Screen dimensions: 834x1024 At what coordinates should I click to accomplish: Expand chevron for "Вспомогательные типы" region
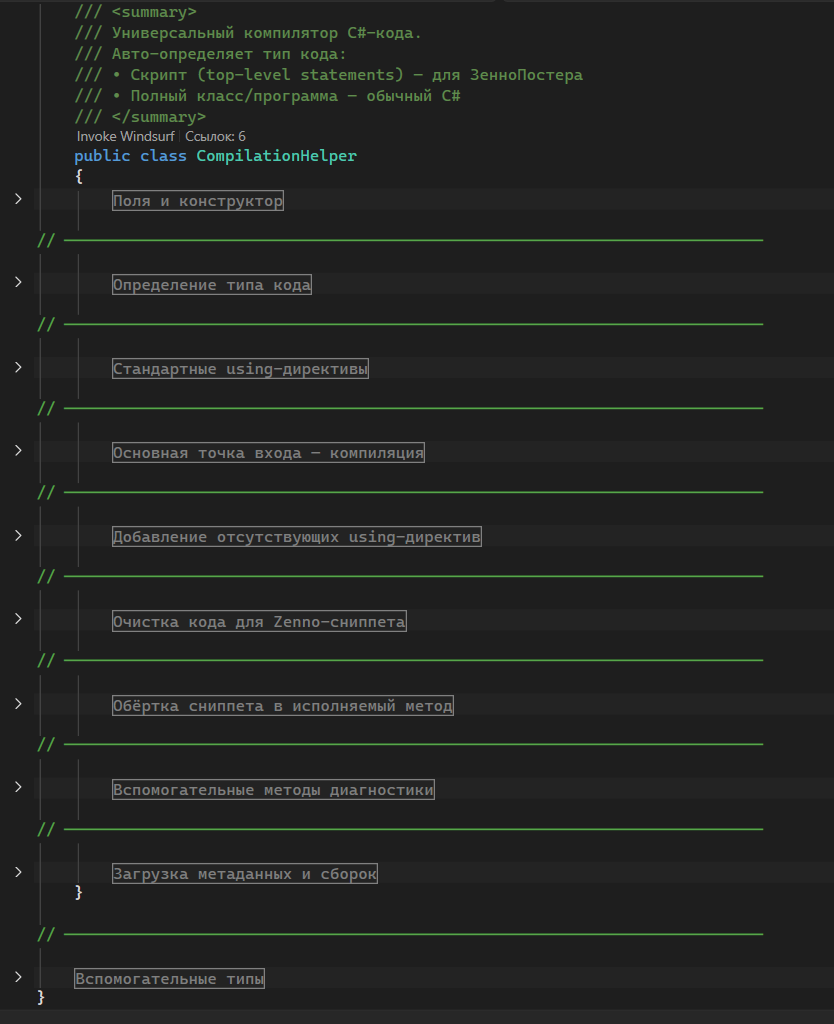tap(18, 978)
